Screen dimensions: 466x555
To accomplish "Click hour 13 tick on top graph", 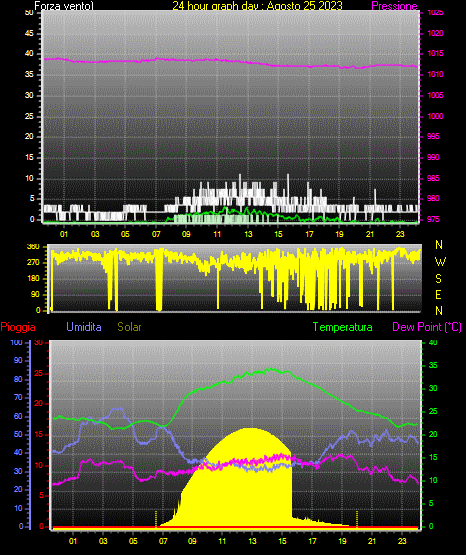I will [248, 234].
